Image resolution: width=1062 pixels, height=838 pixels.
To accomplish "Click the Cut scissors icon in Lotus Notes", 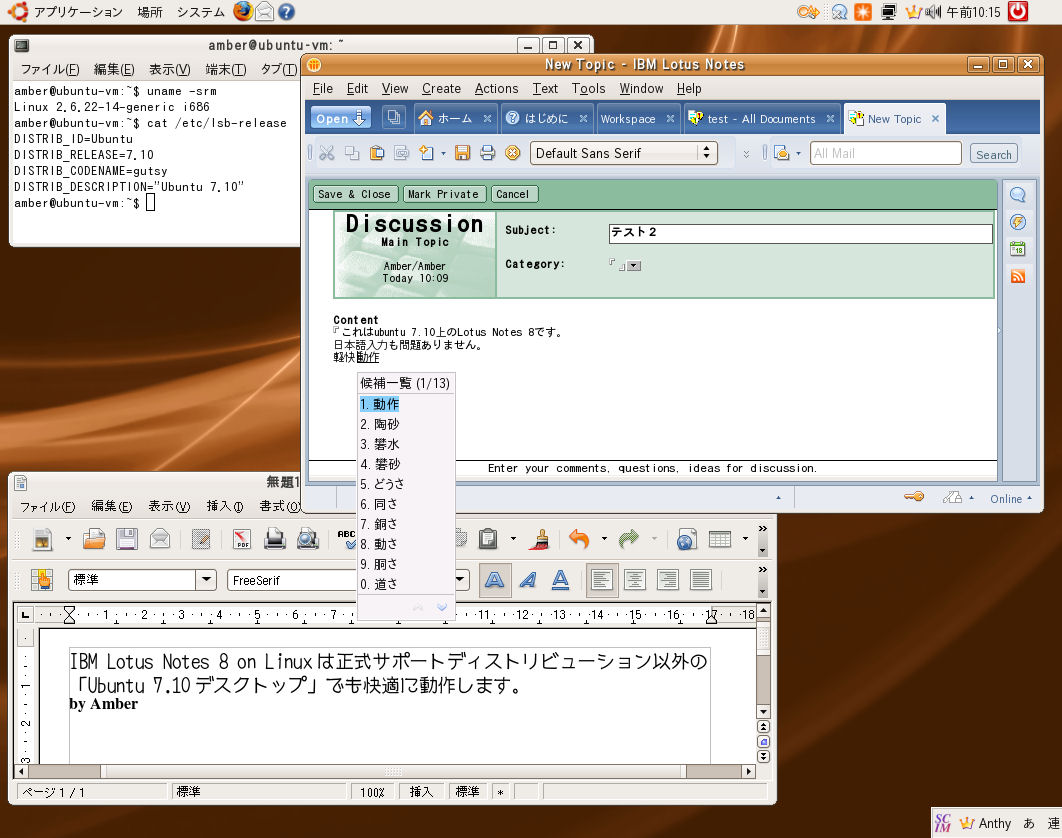I will click(x=326, y=153).
